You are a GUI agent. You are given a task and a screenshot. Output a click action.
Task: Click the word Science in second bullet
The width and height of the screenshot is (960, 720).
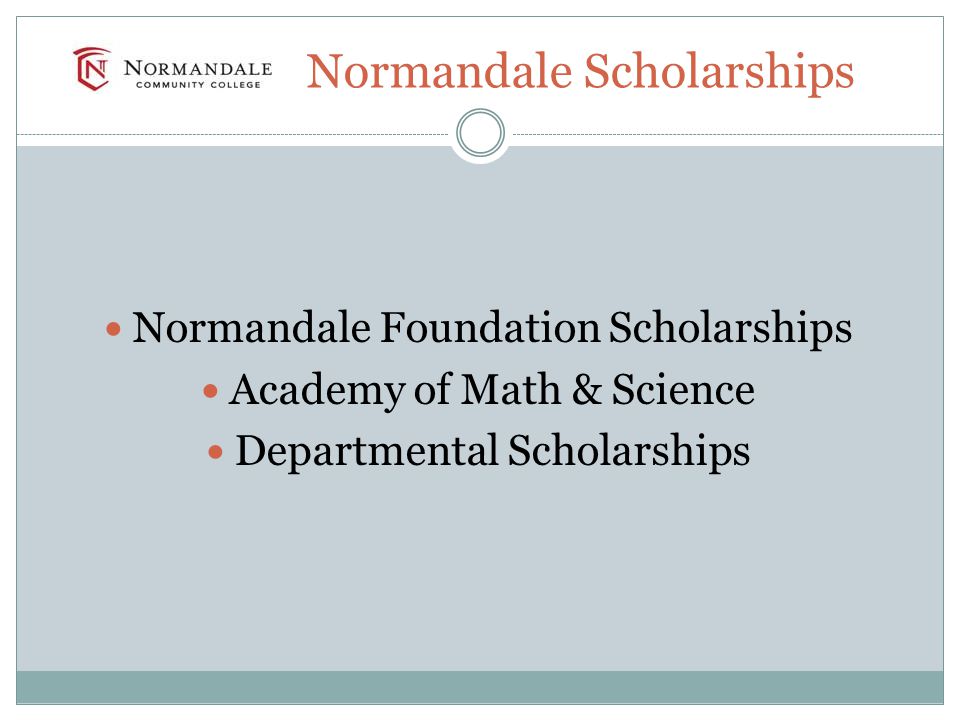(x=683, y=389)
